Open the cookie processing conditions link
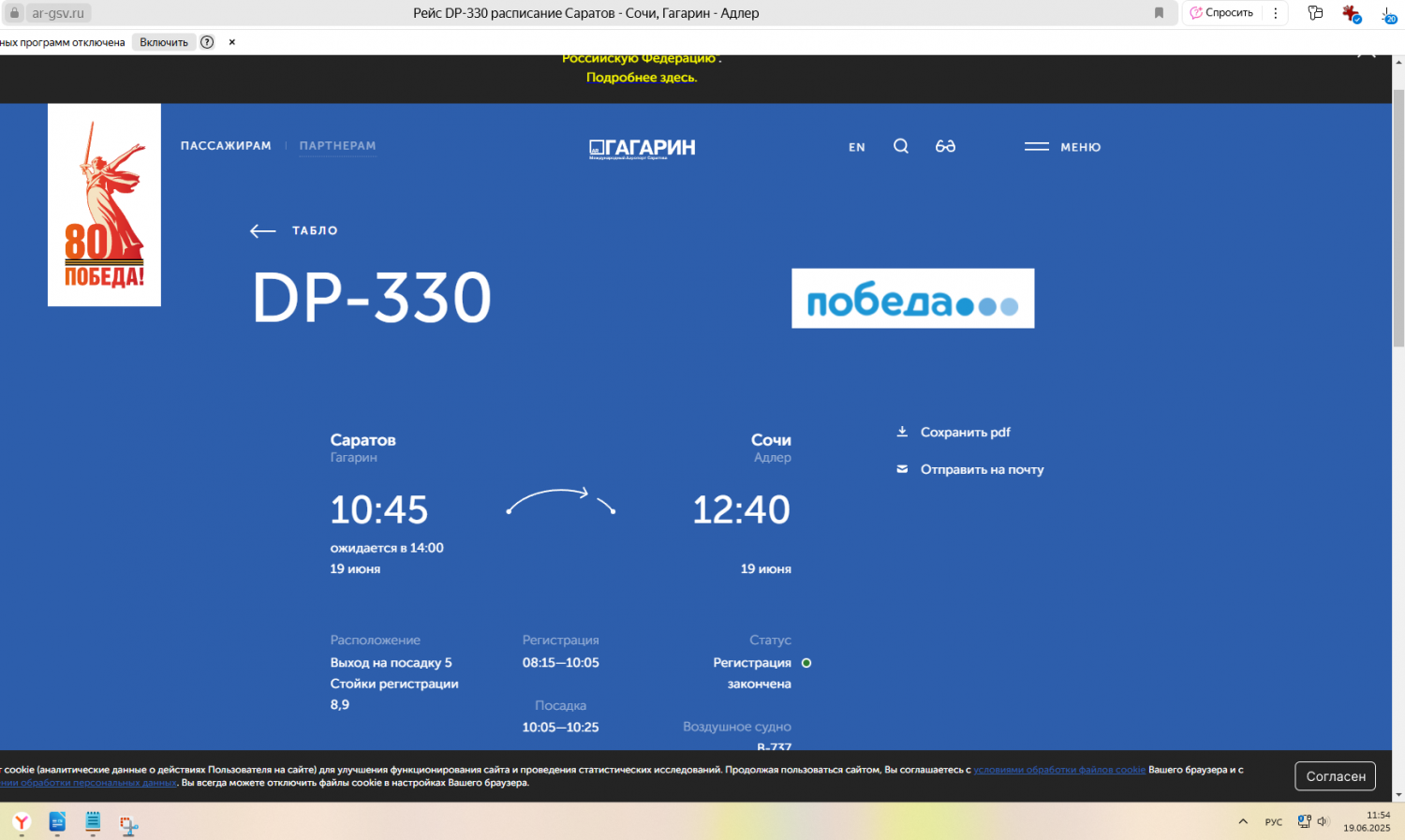1405x840 pixels. (1059, 770)
